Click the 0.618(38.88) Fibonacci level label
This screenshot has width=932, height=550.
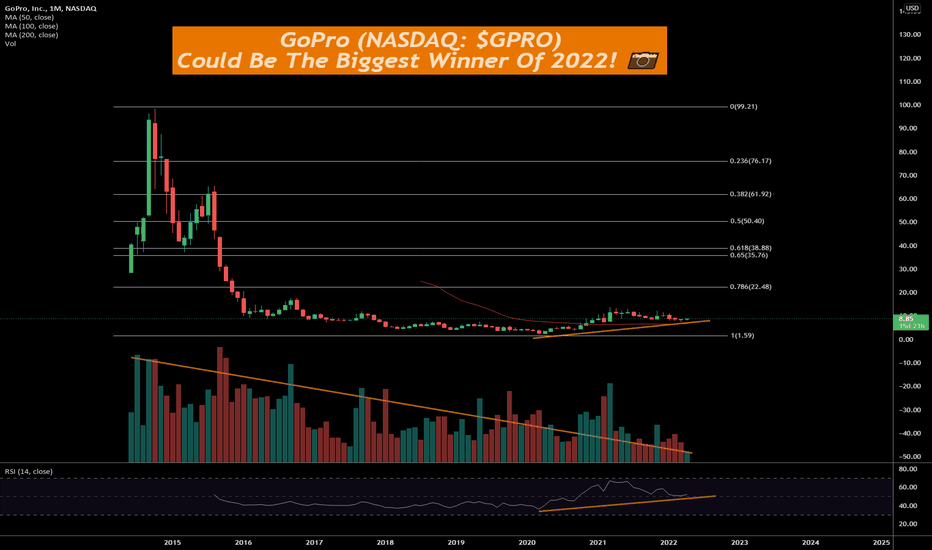click(x=751, y=248)
